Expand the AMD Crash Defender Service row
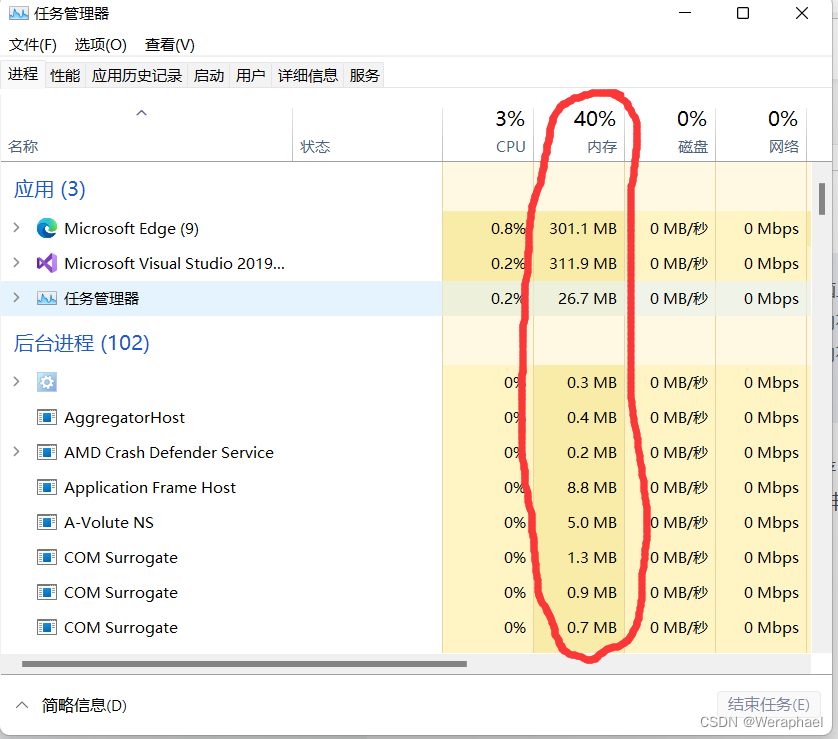Screen dimensions: 838x739 tap(17, 452)
